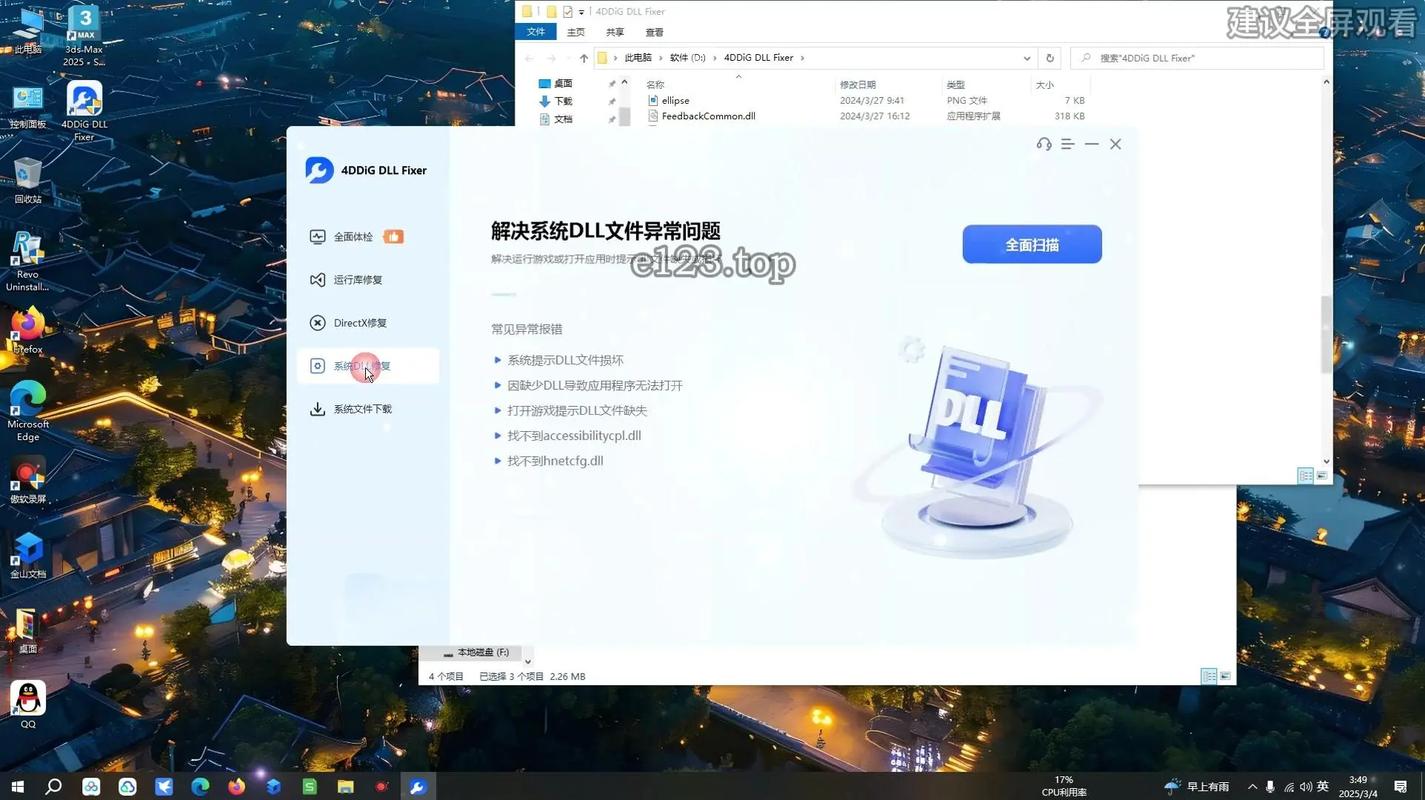This screenshot has width=1425, height=800.
Task: Open the 查看 tab in Explorer
Action: tap(654, 32)
